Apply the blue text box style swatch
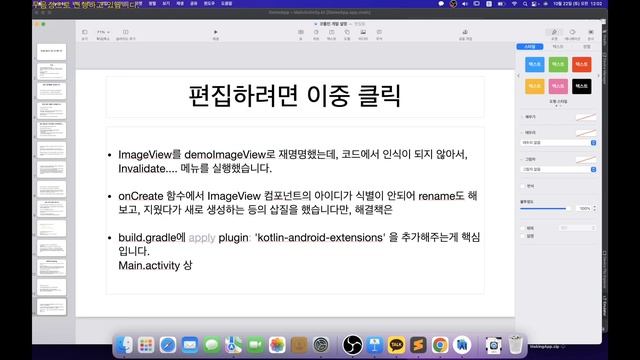 535,64
